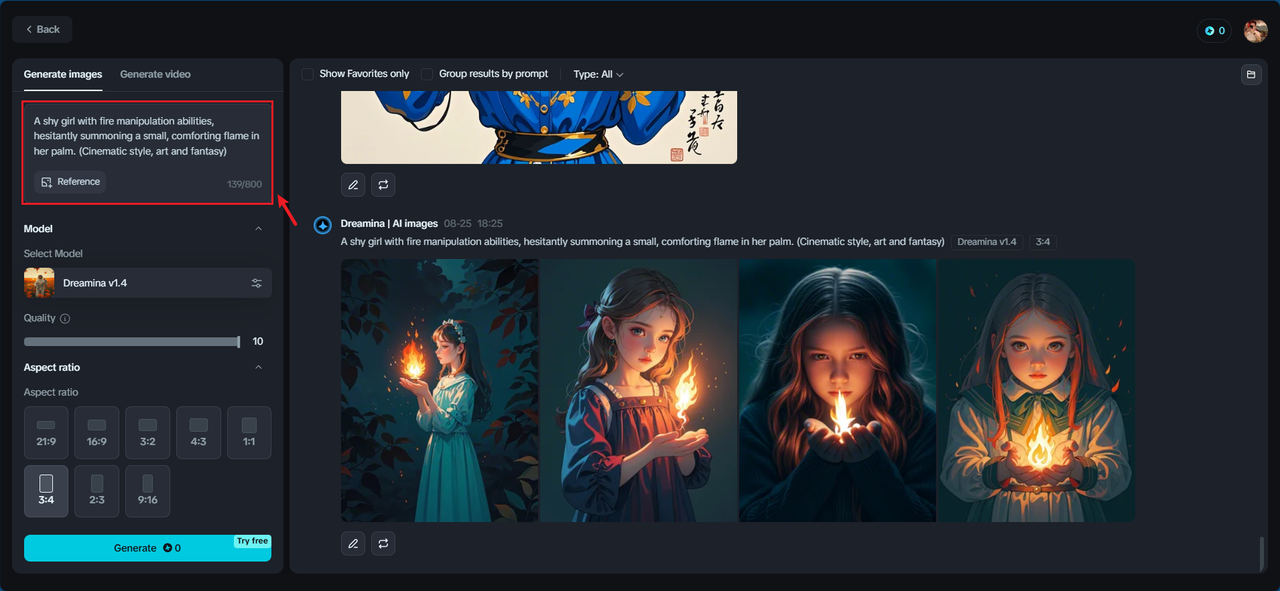1280x591 pixels.
Task: Open the Dreamina v1.4 model selector
Action: point(147,283)
